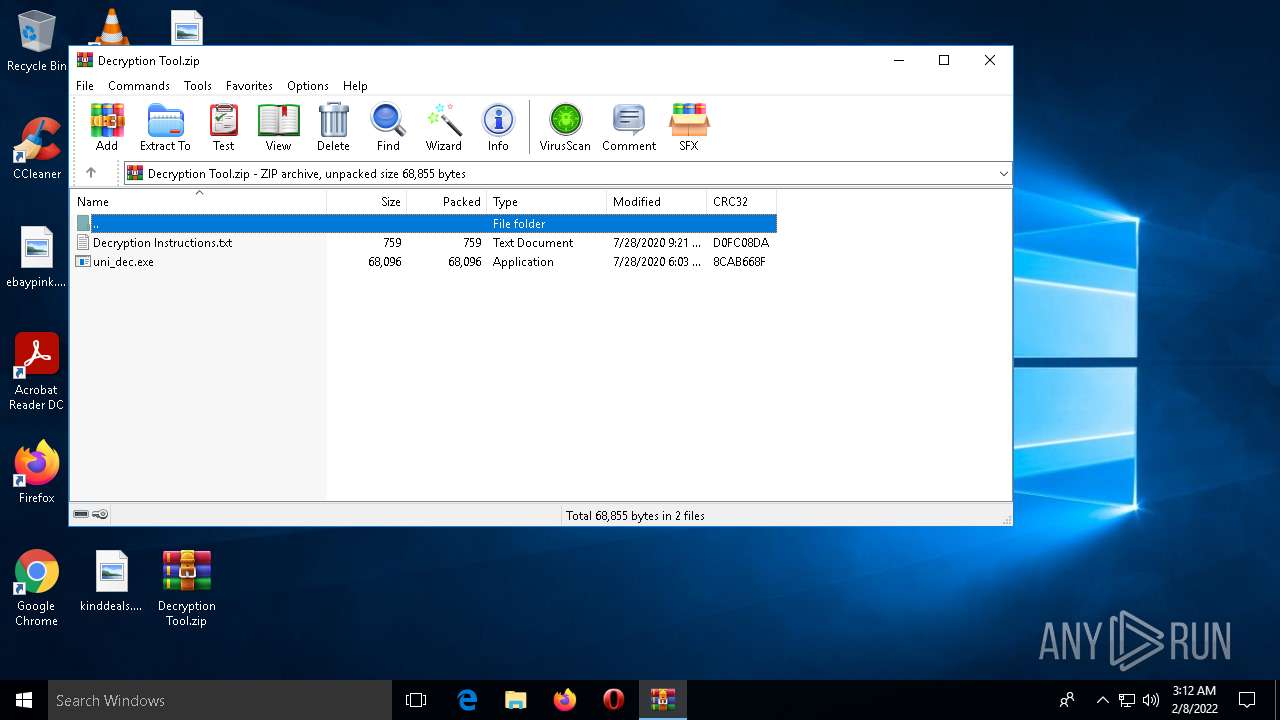
Task: Open Task View in taskbar
Action: coord(416,700)
